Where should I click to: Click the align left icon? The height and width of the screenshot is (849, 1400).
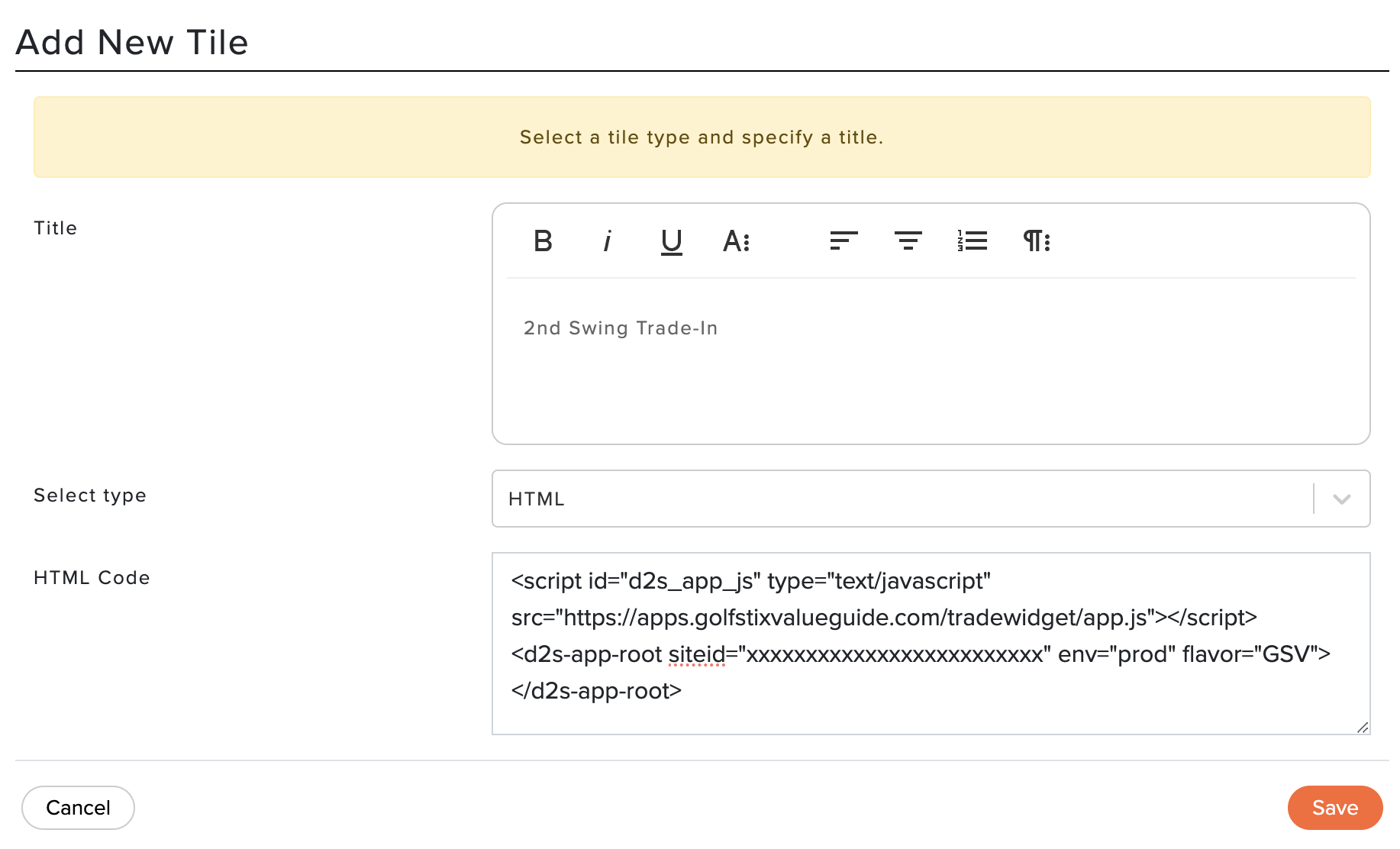(844, 241)
